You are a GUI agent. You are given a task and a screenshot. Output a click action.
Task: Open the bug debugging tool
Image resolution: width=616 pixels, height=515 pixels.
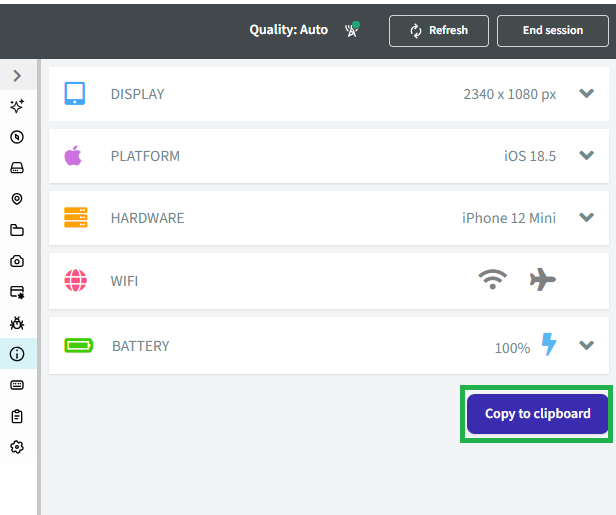point(17,323)
